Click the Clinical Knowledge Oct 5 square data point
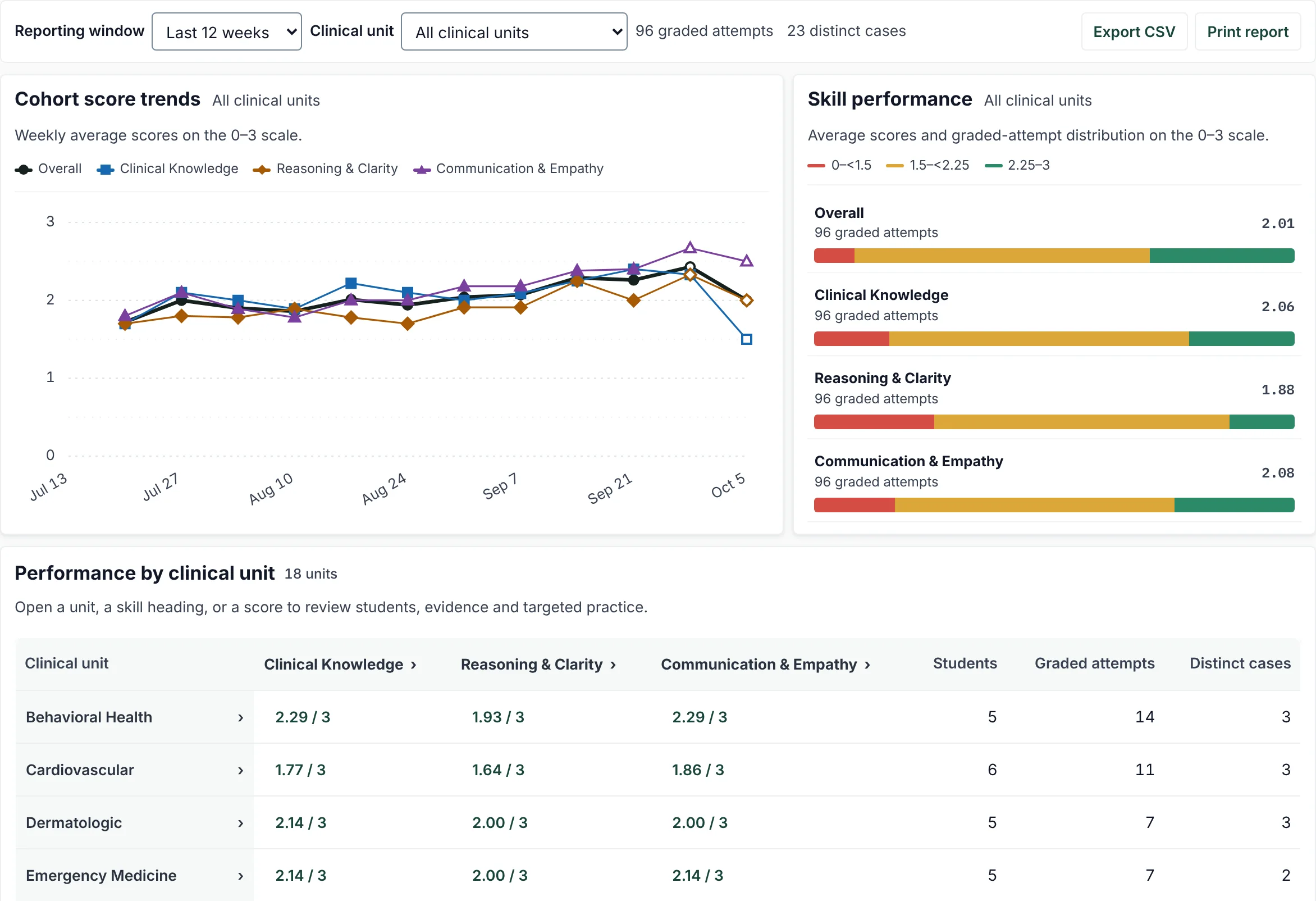 pyautogui.click(x=746, y=339)
